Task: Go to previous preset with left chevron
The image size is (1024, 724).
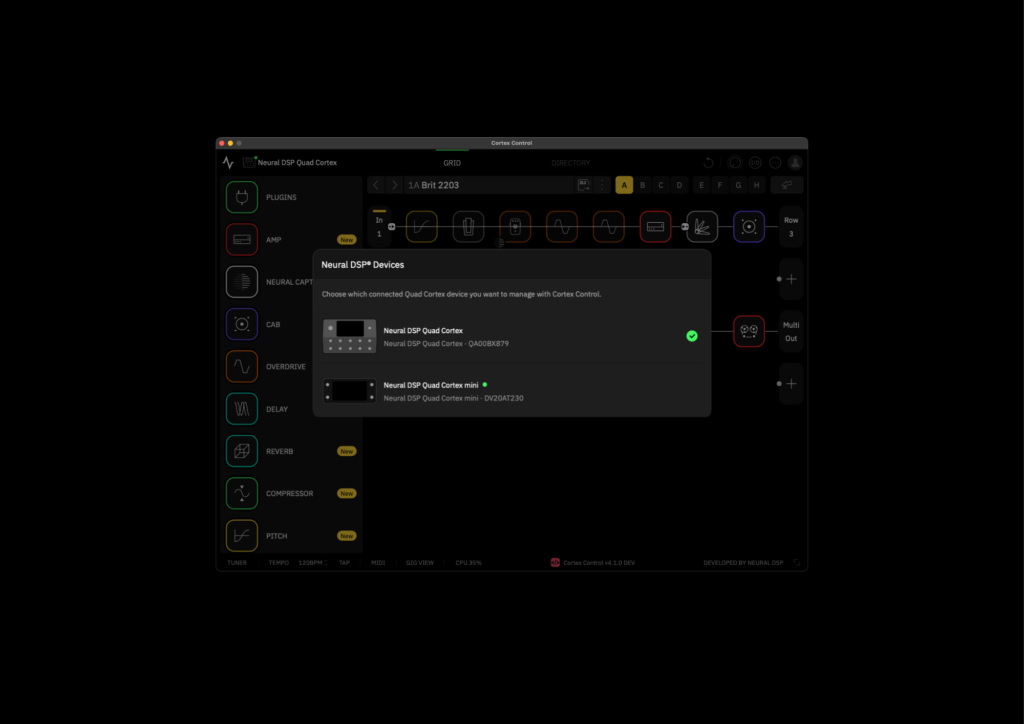Action: click(x=376, y=185)
